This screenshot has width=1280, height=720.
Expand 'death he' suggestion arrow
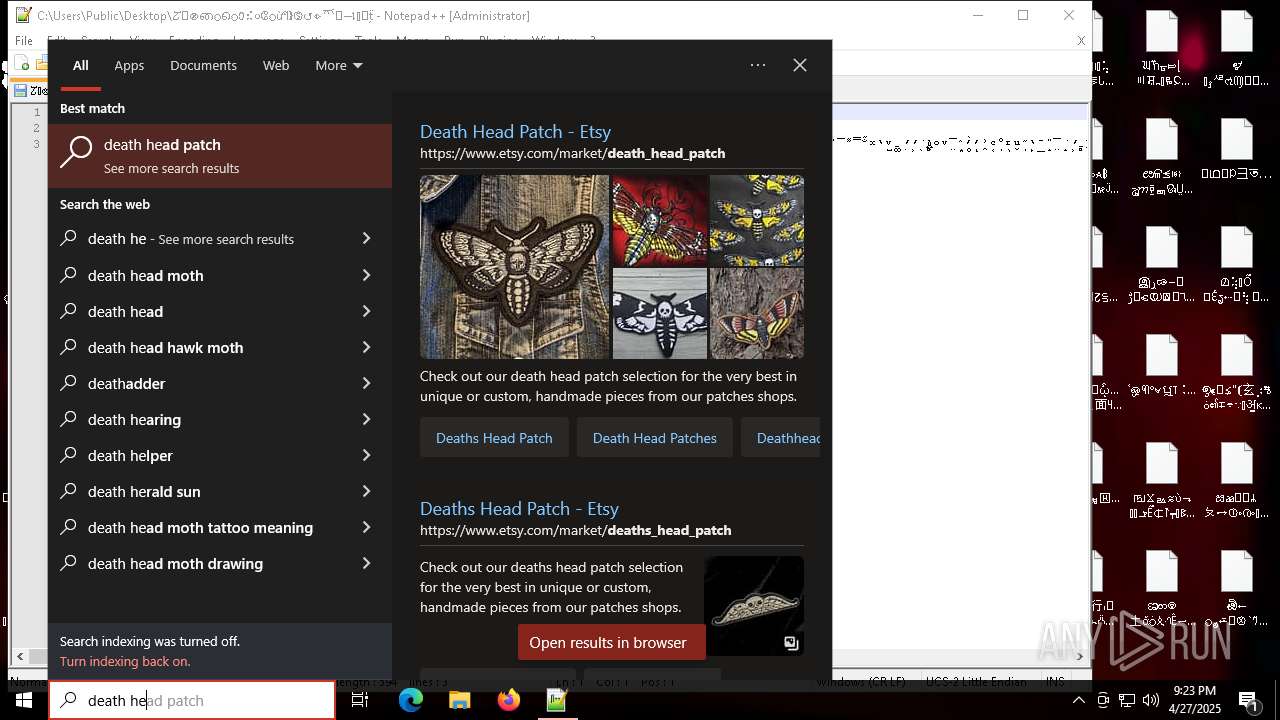tap(366, 239)
